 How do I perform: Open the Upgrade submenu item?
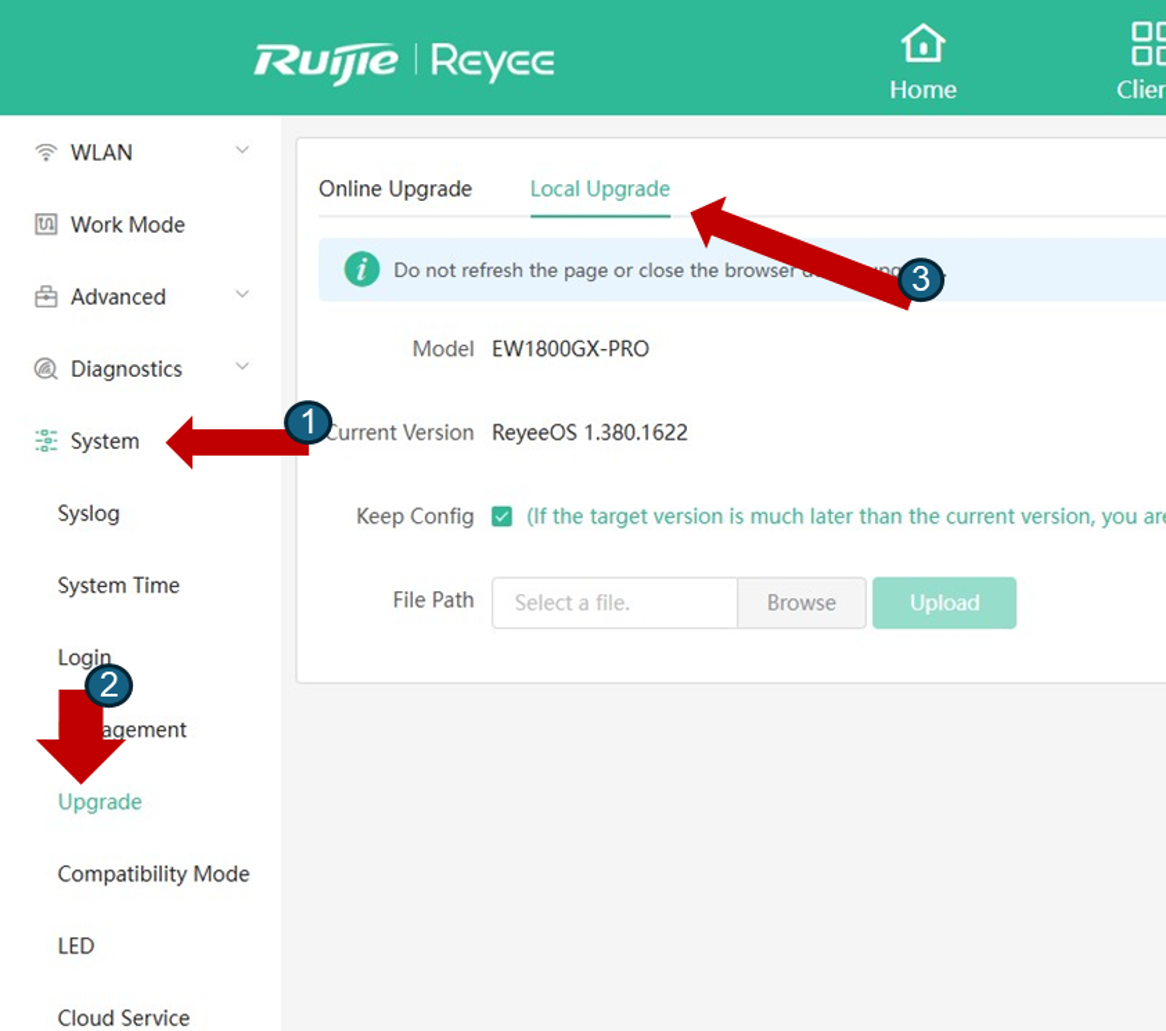[100, 802]
